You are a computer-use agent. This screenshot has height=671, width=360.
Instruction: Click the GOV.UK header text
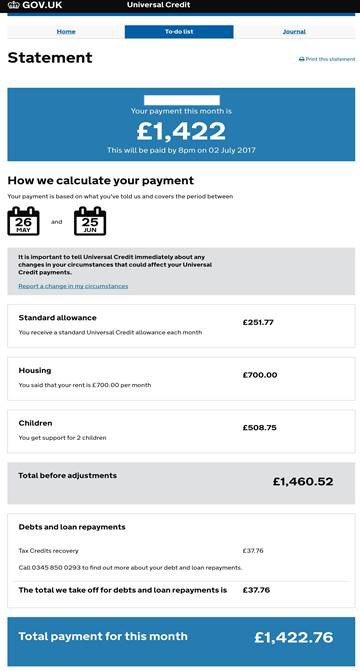coord(42,5)
